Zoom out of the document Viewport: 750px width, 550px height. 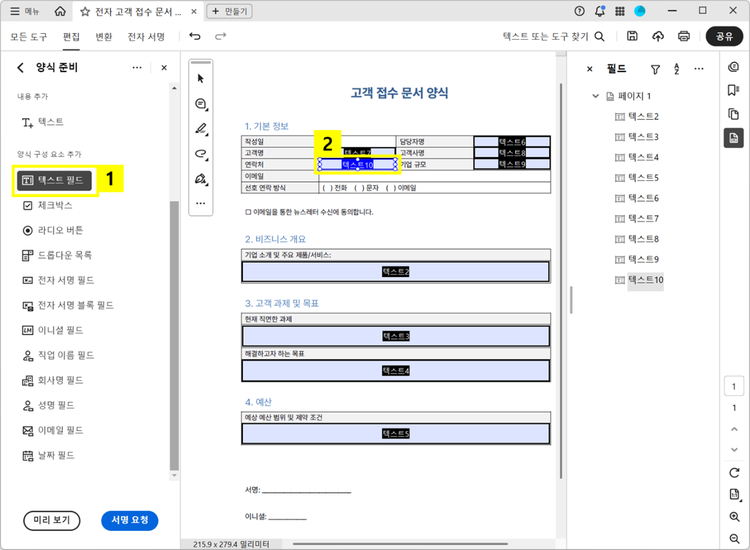click(x=734, y=539)
